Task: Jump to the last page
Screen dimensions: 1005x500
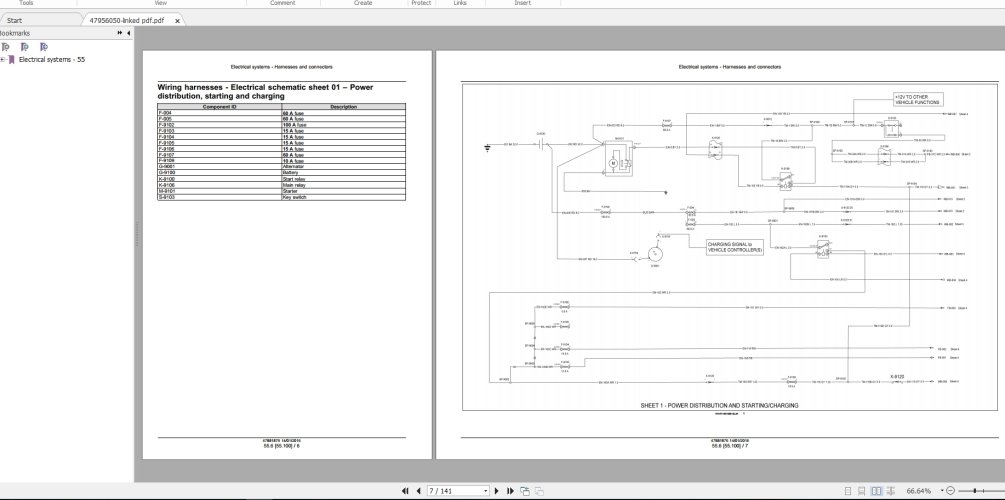Action: point(510,491)
